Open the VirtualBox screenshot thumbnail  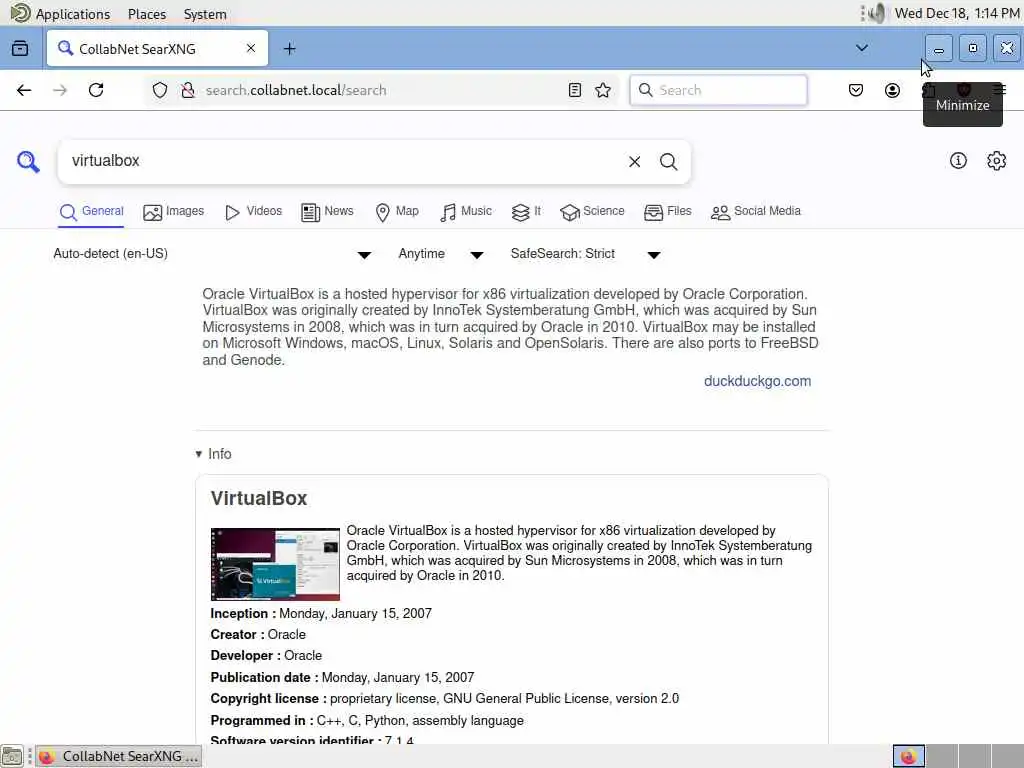coord(275,564)
